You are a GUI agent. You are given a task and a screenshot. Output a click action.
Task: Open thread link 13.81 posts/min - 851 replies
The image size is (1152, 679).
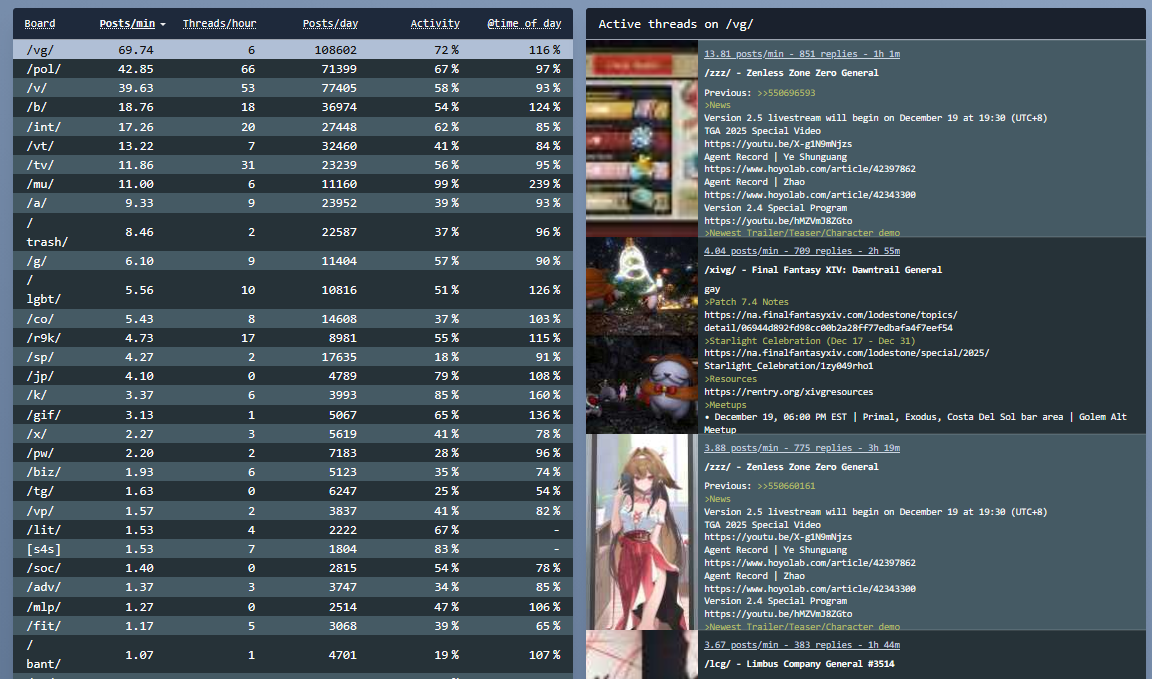pos(802,54)
